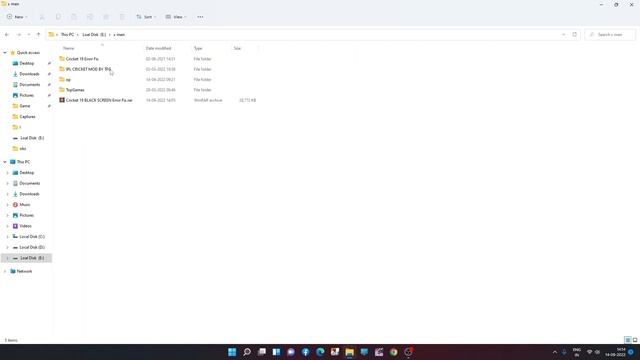
Task: Click the ENG language indicator in the tray
Action: 577,352
